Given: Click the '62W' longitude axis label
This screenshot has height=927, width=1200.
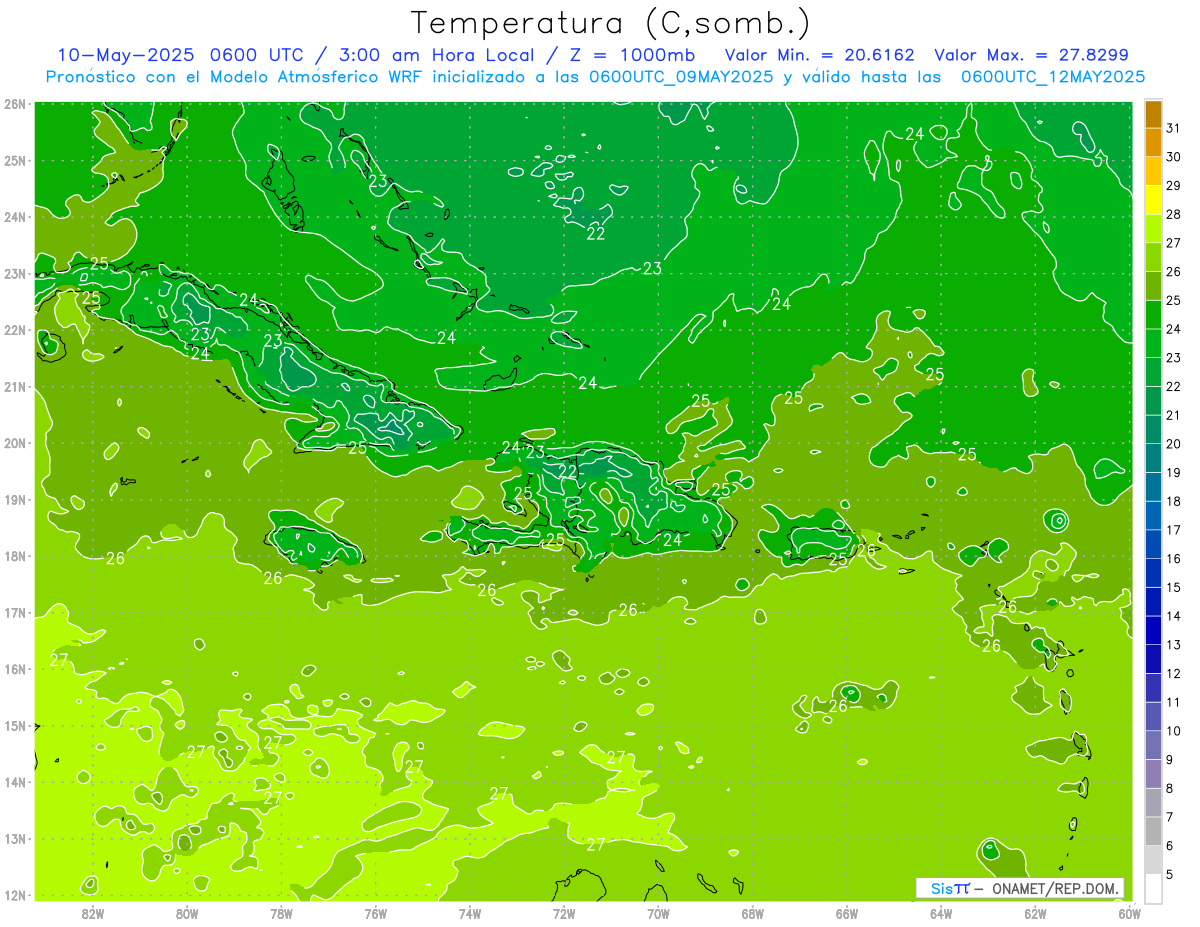Looking at the screenshot, I should pos(1035,912).
